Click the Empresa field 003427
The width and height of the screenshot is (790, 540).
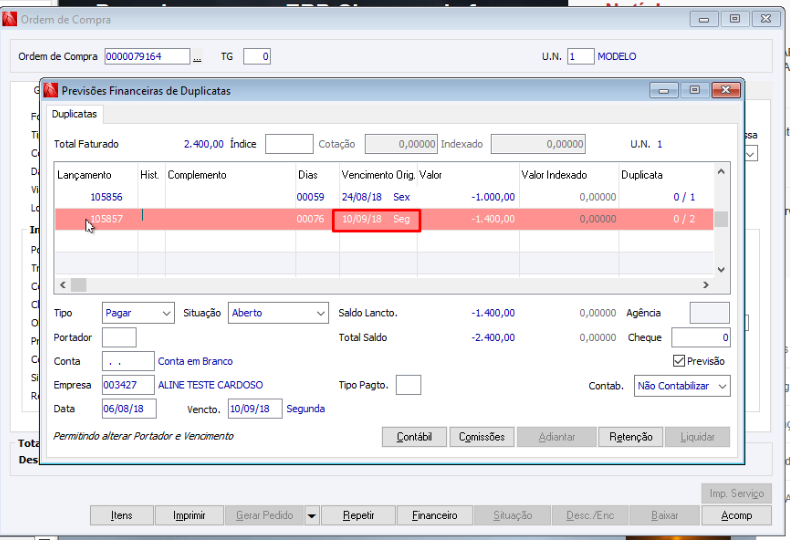point(128,385)
